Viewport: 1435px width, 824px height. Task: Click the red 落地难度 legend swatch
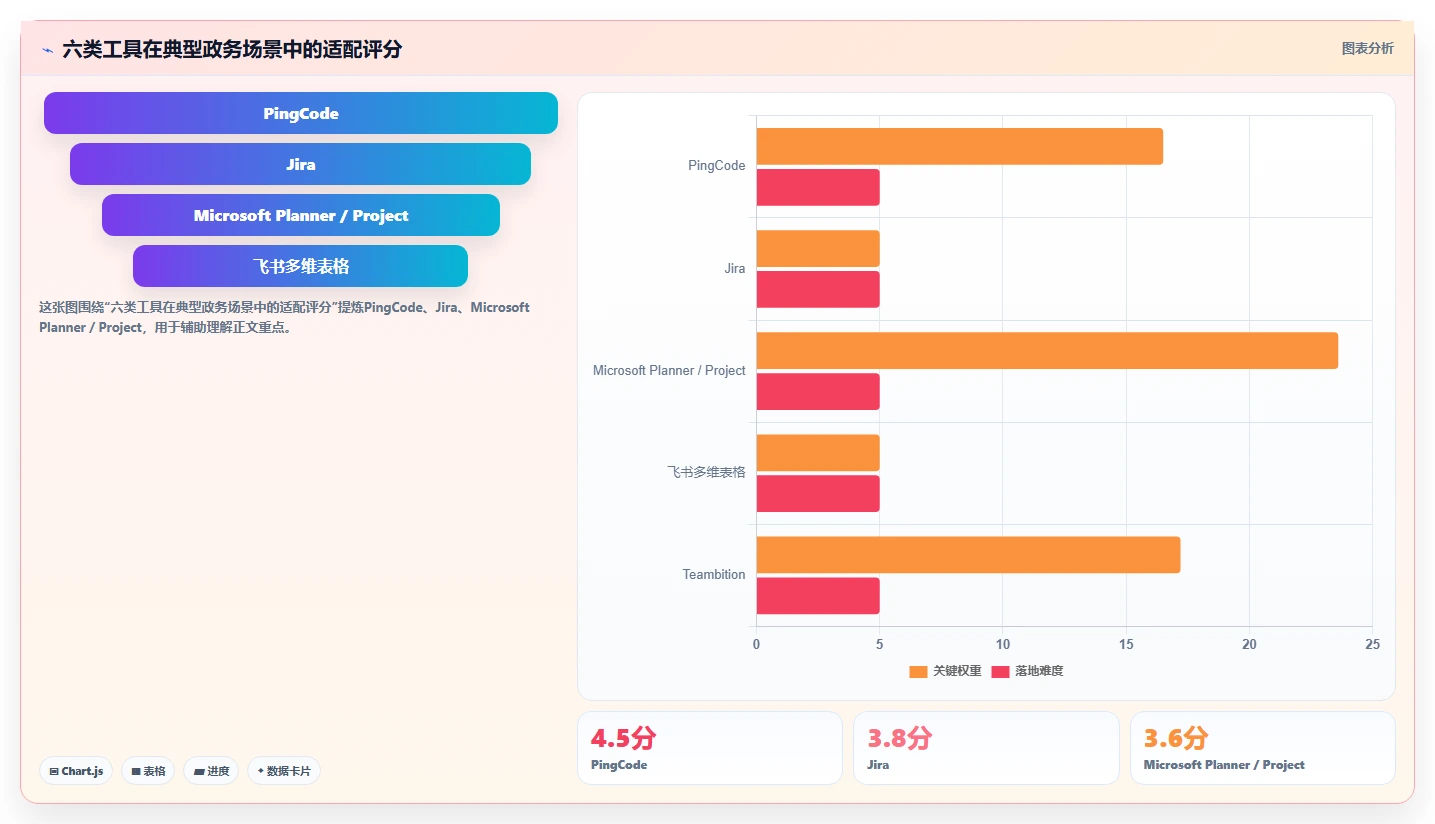[x=1000, y=672]
